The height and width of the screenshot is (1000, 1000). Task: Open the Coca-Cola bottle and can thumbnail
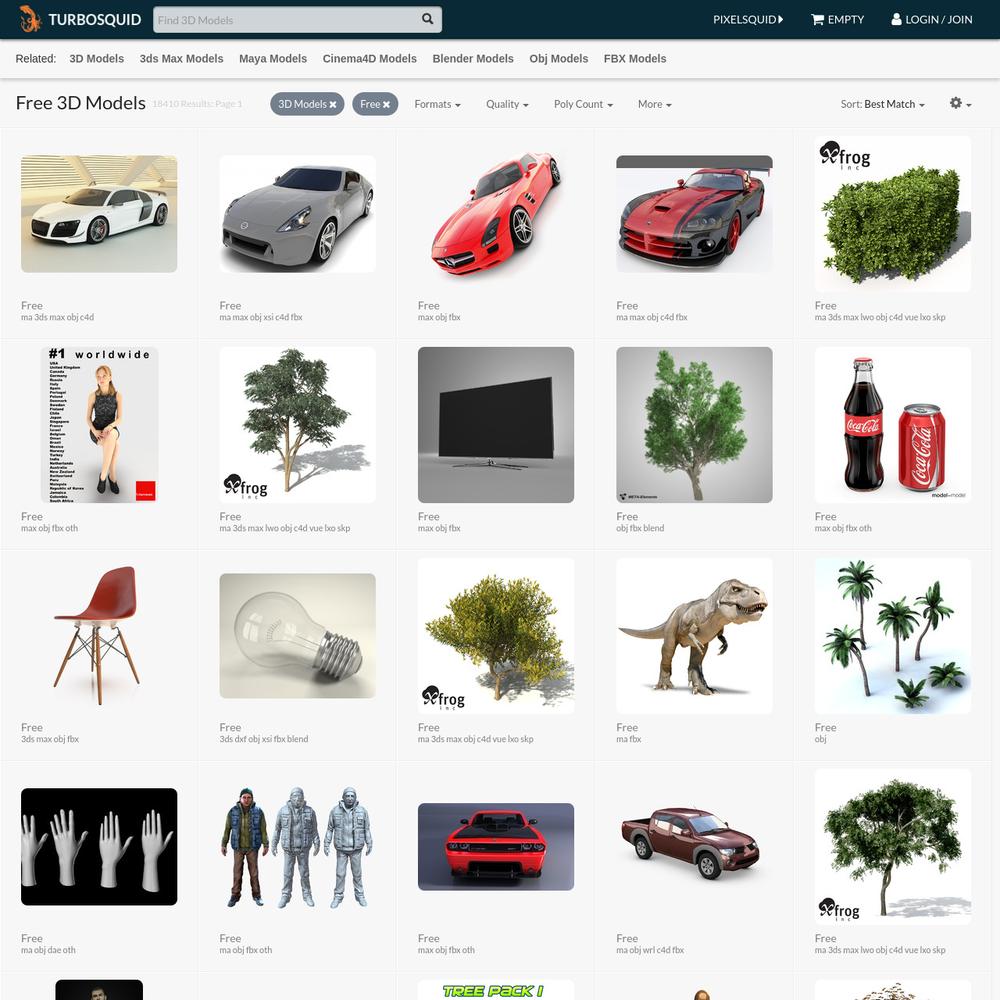(x=893, y=425)
